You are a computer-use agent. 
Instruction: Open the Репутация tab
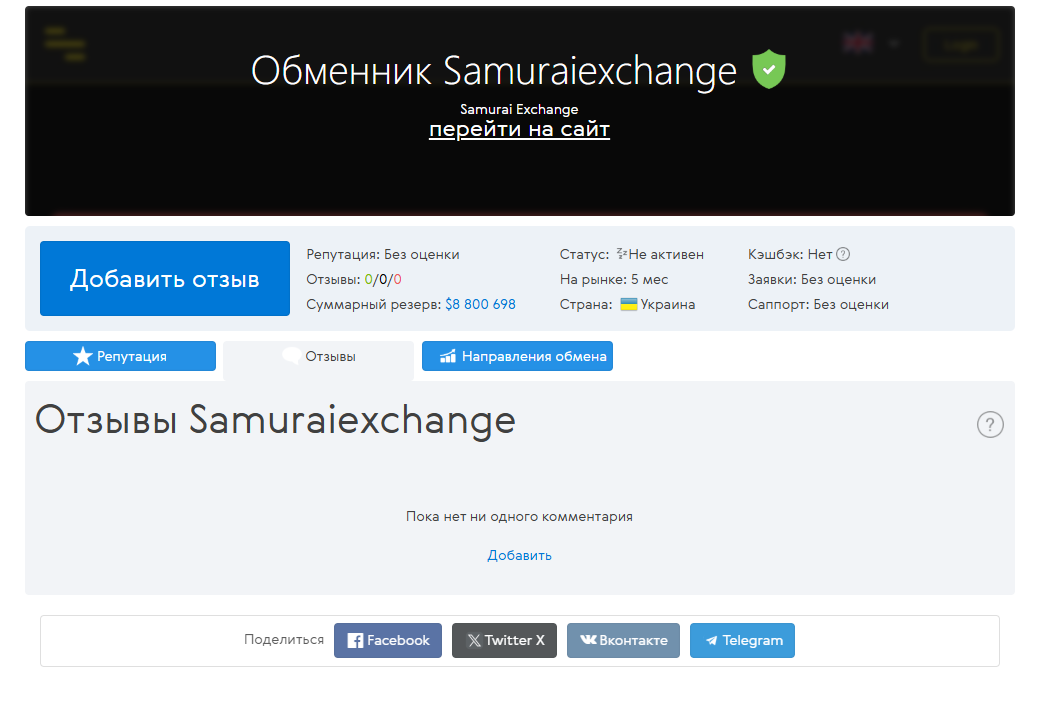[120, 356]
